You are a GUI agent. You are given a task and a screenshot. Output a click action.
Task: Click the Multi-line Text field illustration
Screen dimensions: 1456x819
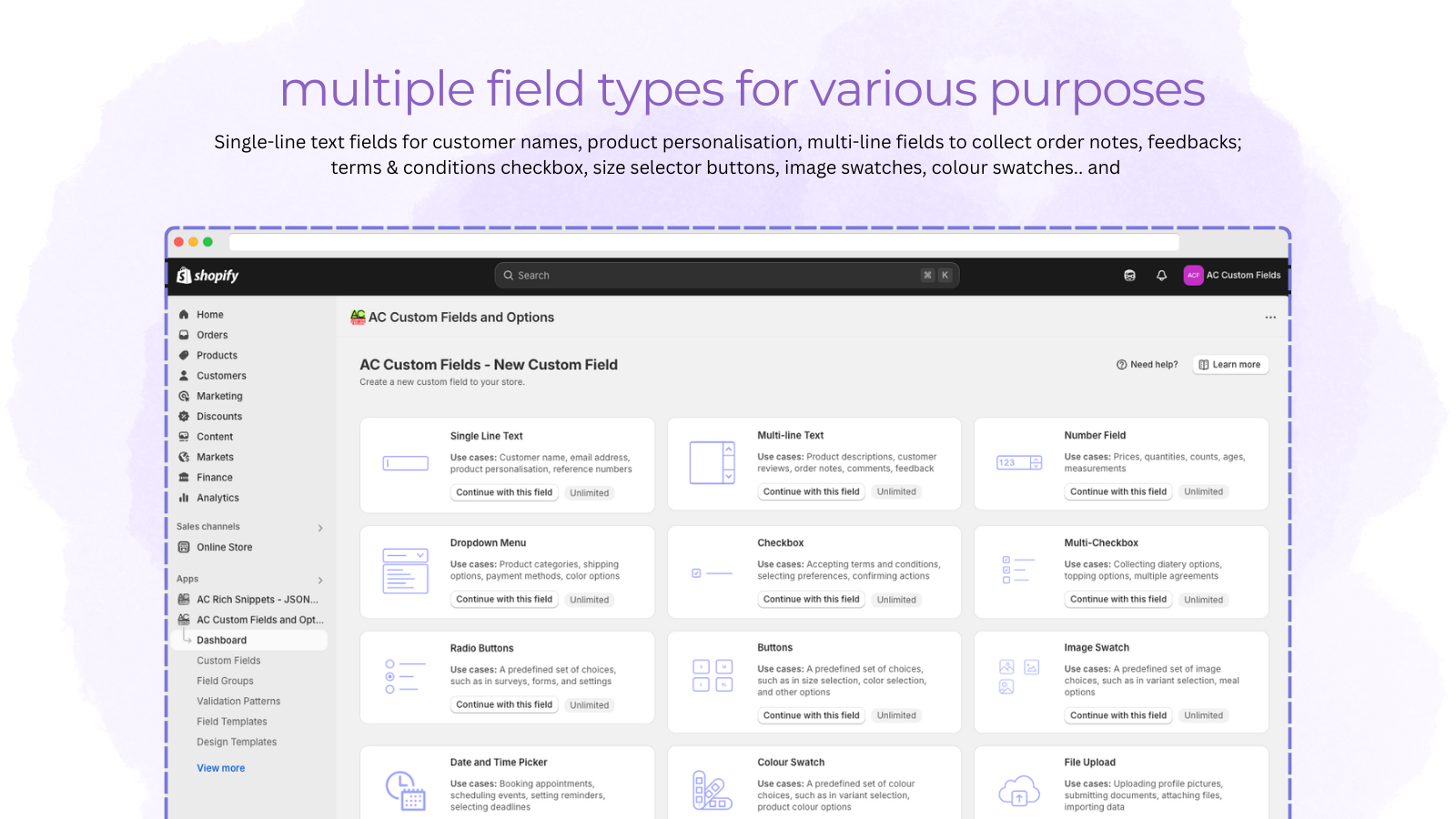(x=713, y=462)
